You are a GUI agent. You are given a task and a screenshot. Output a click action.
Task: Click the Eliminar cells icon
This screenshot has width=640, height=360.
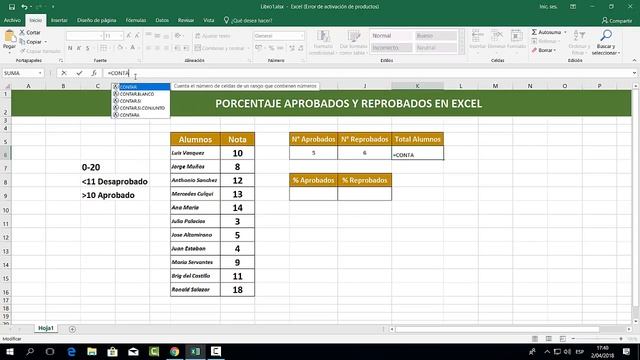(497, 36)
